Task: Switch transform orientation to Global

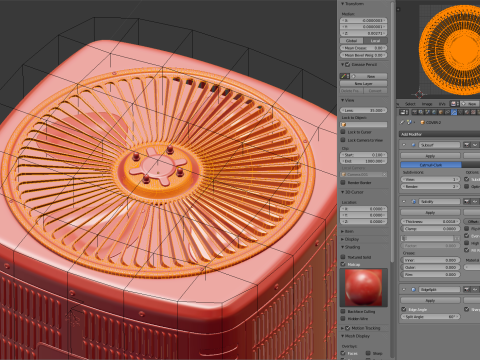Action: [x=352, y=41]
